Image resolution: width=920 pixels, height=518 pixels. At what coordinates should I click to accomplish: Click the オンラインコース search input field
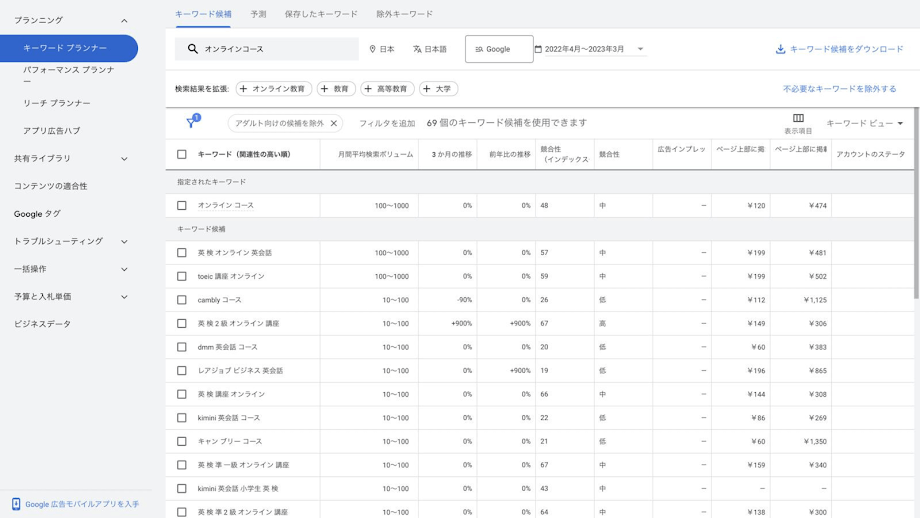coord(275,49)
